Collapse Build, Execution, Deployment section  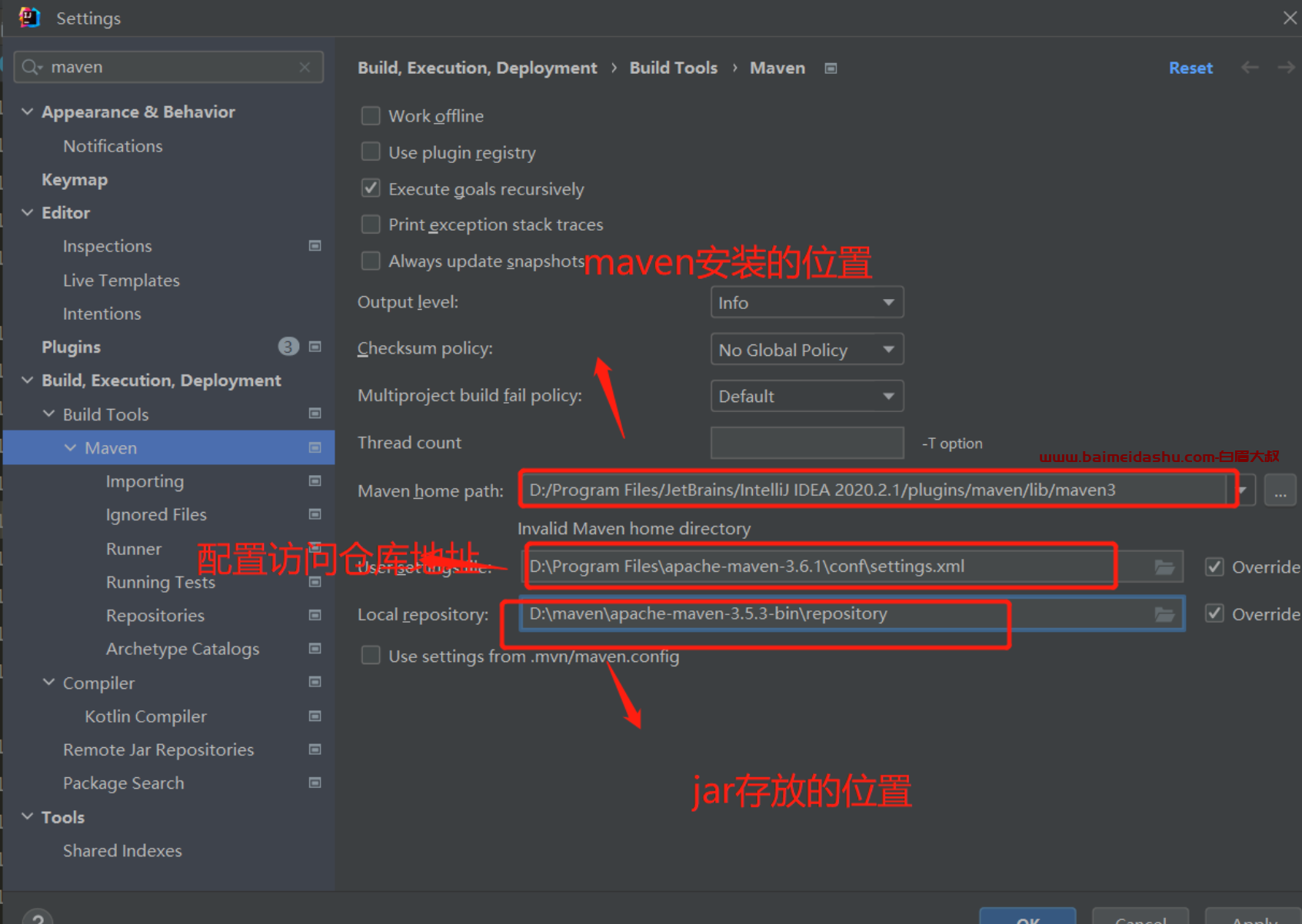pyautogui.click(x=27, y=381)
